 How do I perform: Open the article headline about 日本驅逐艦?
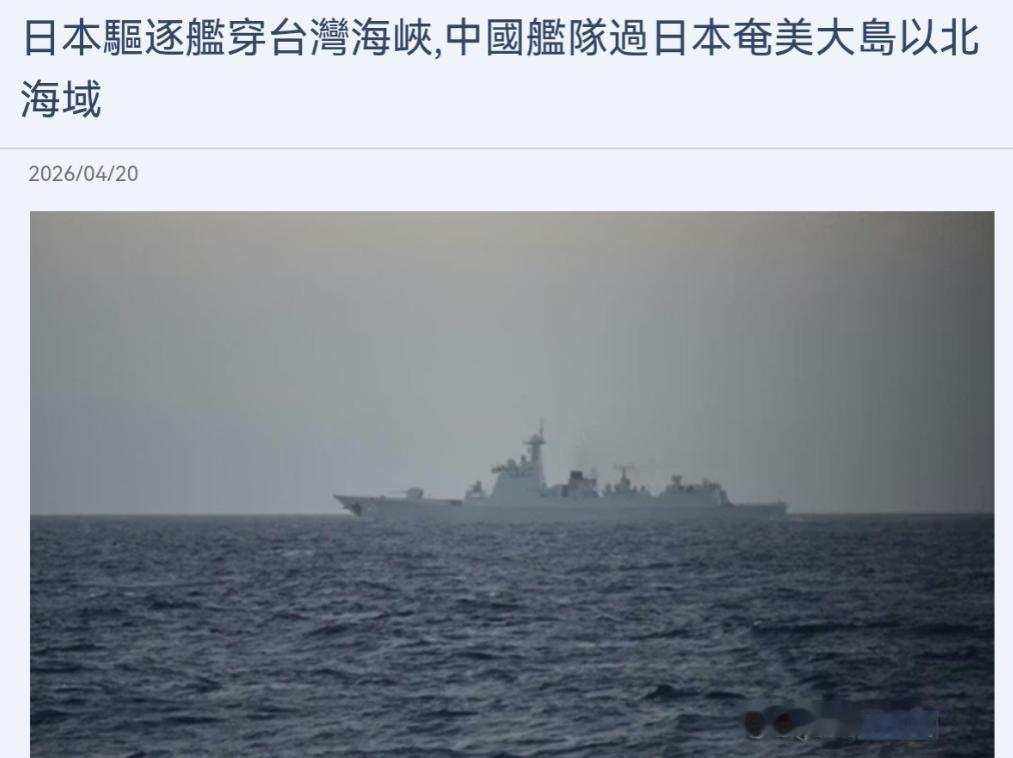coord(501,68)
